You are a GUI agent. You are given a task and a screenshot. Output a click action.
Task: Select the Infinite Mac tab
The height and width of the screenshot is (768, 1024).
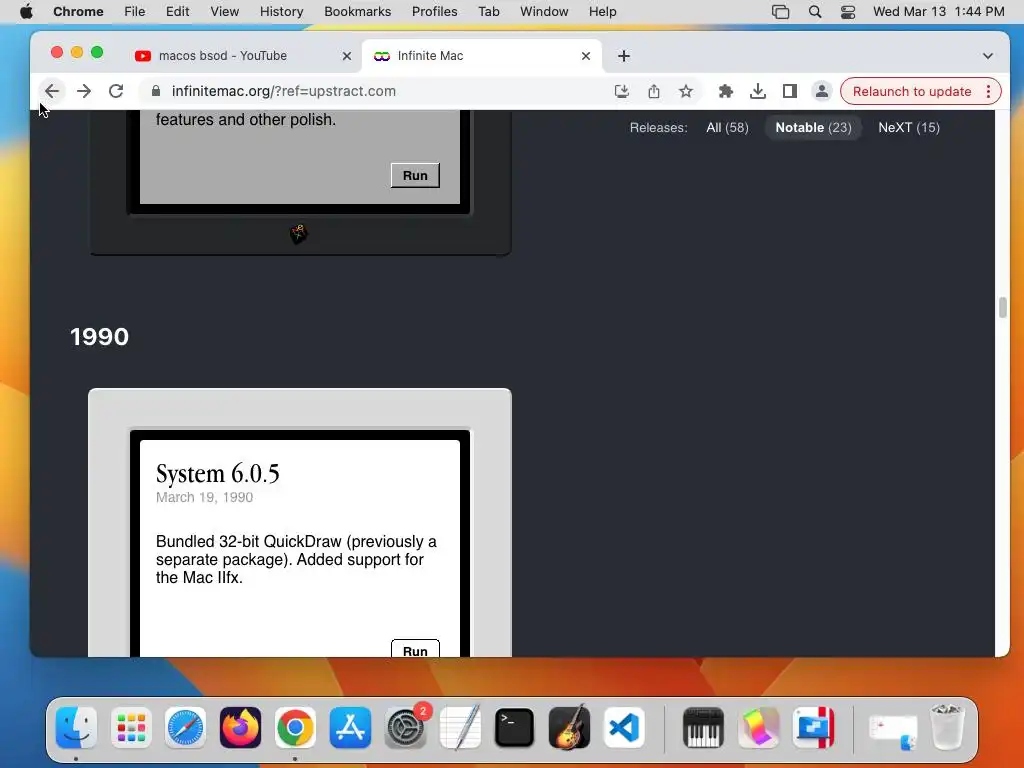pos(482,56)
